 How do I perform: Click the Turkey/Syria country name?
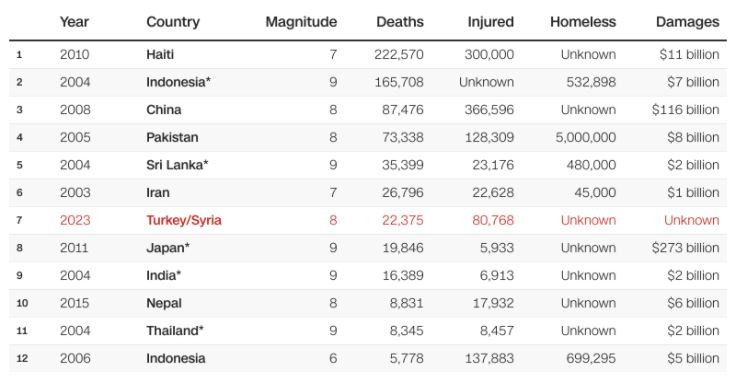click(184, 220)
